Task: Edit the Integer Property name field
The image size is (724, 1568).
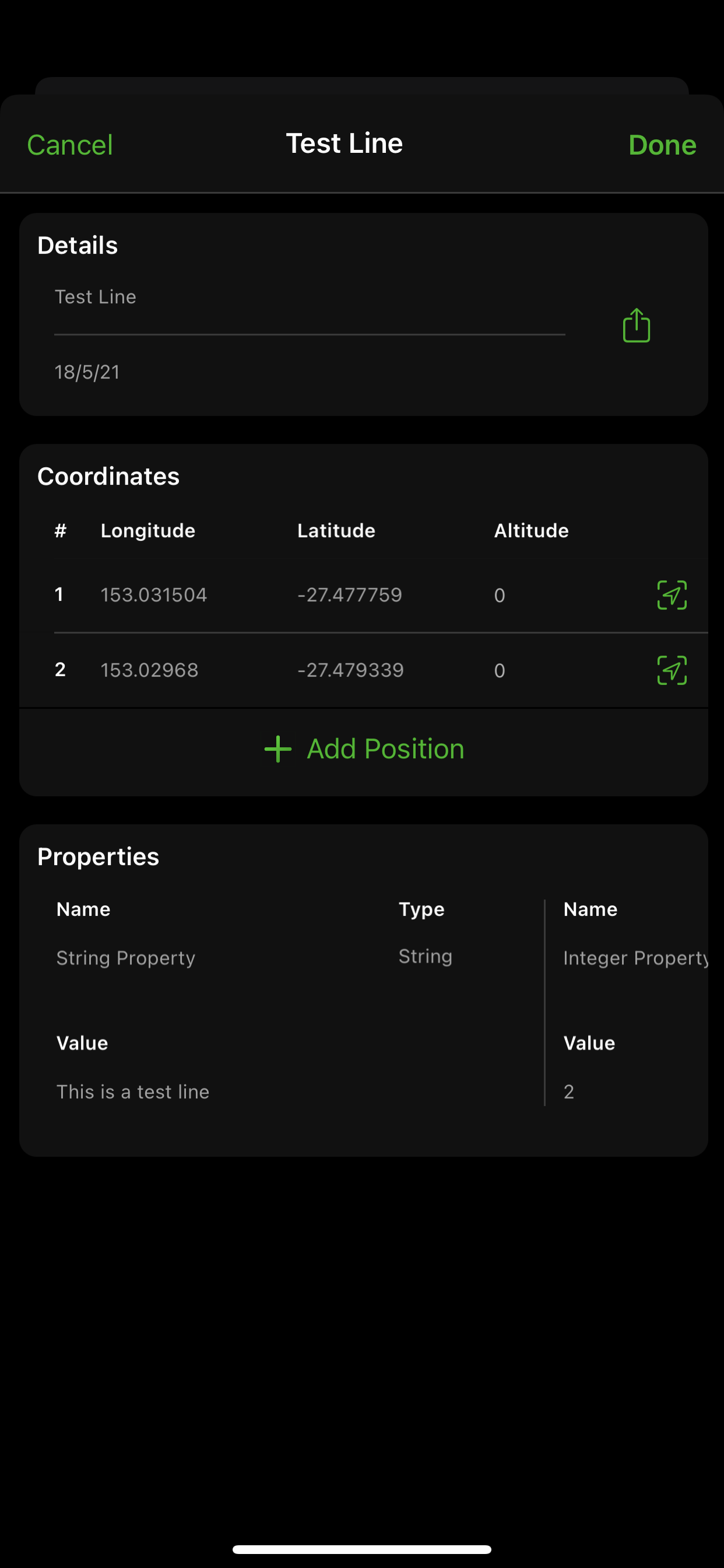Action: [x=636, y=957]
